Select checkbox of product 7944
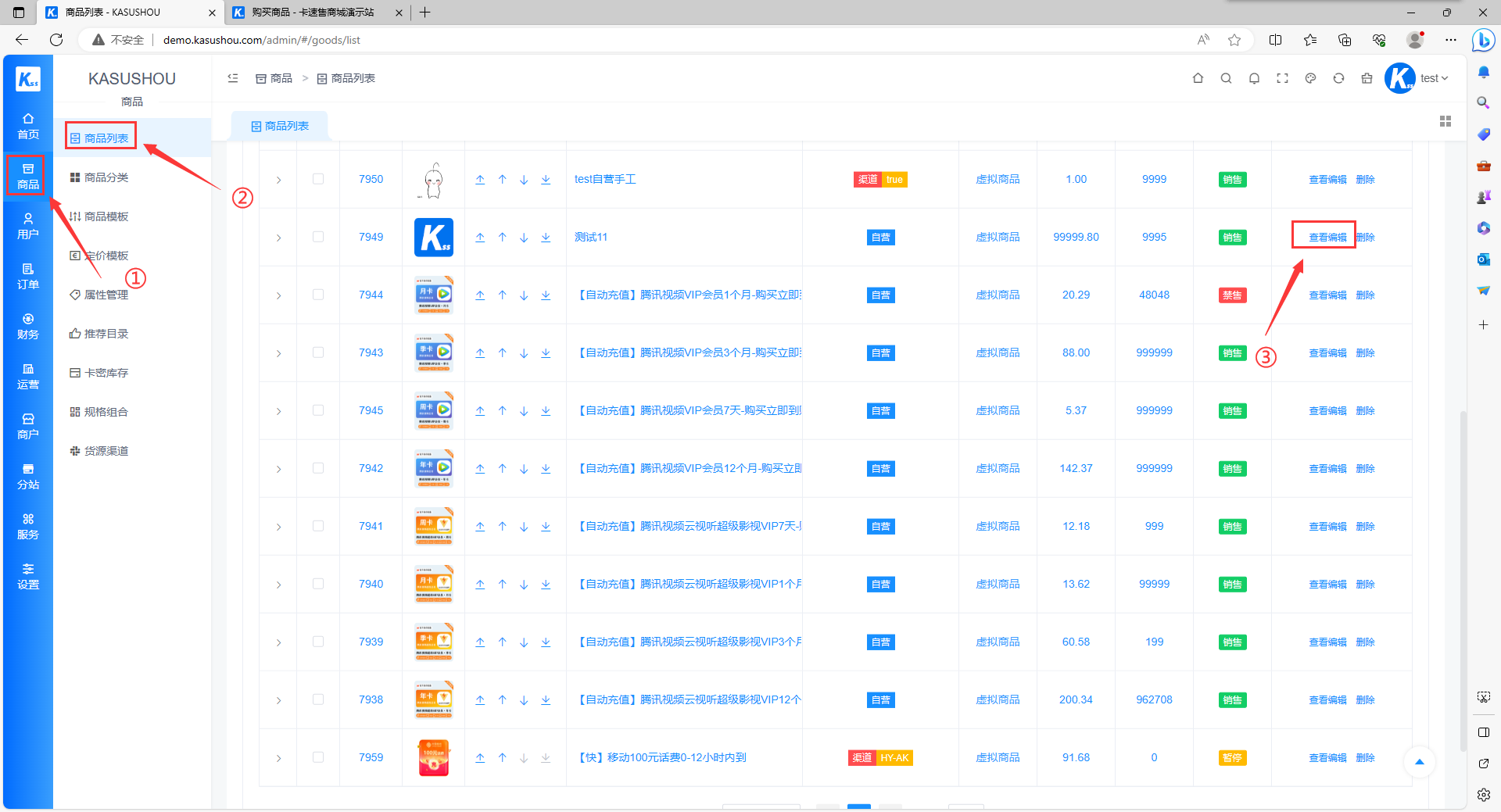Screen dimensions: 1501x812 click(318, 295)
